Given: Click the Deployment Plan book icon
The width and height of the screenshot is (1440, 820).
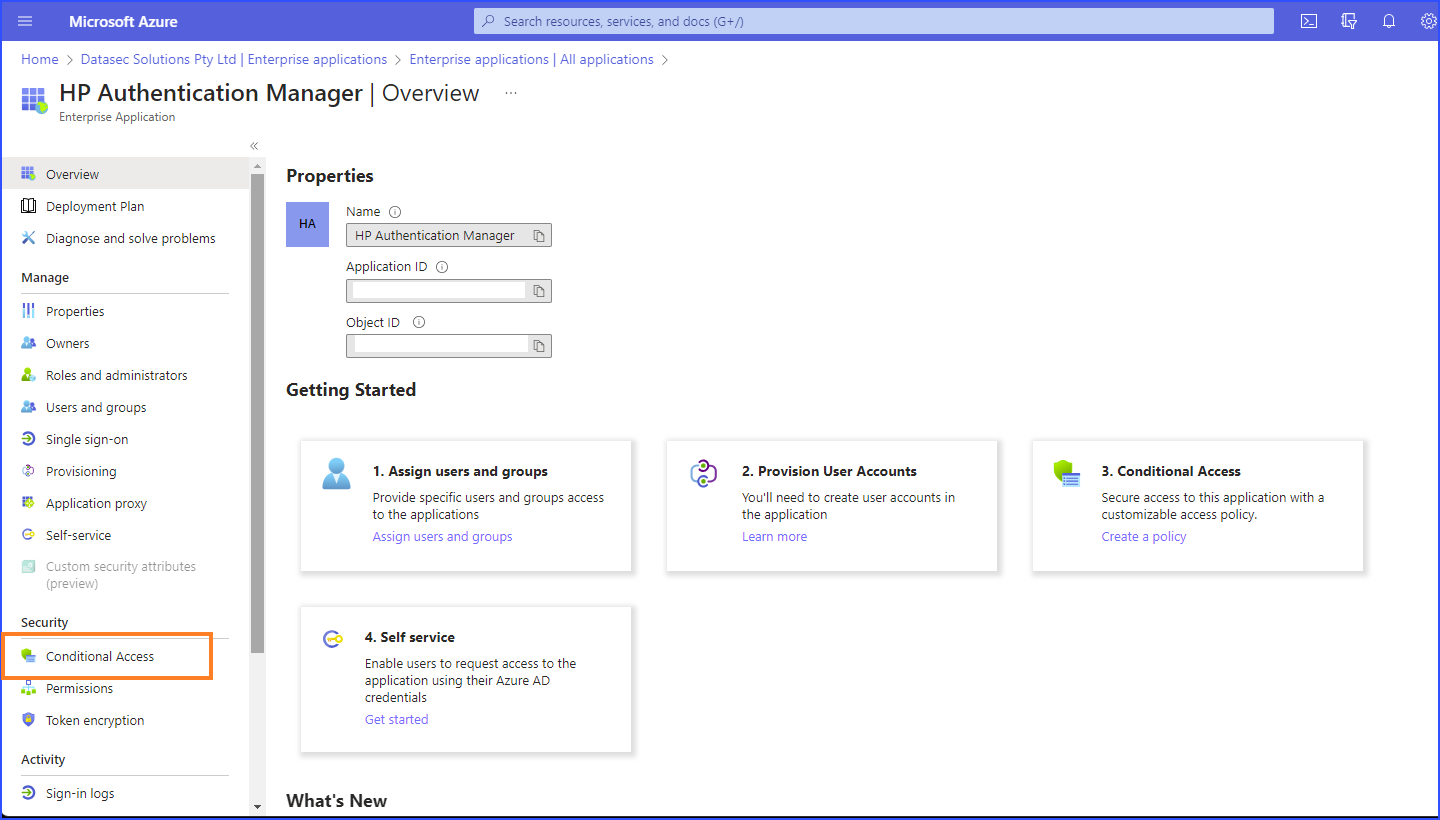Looking at the screenshot, I should click(28, 206).
